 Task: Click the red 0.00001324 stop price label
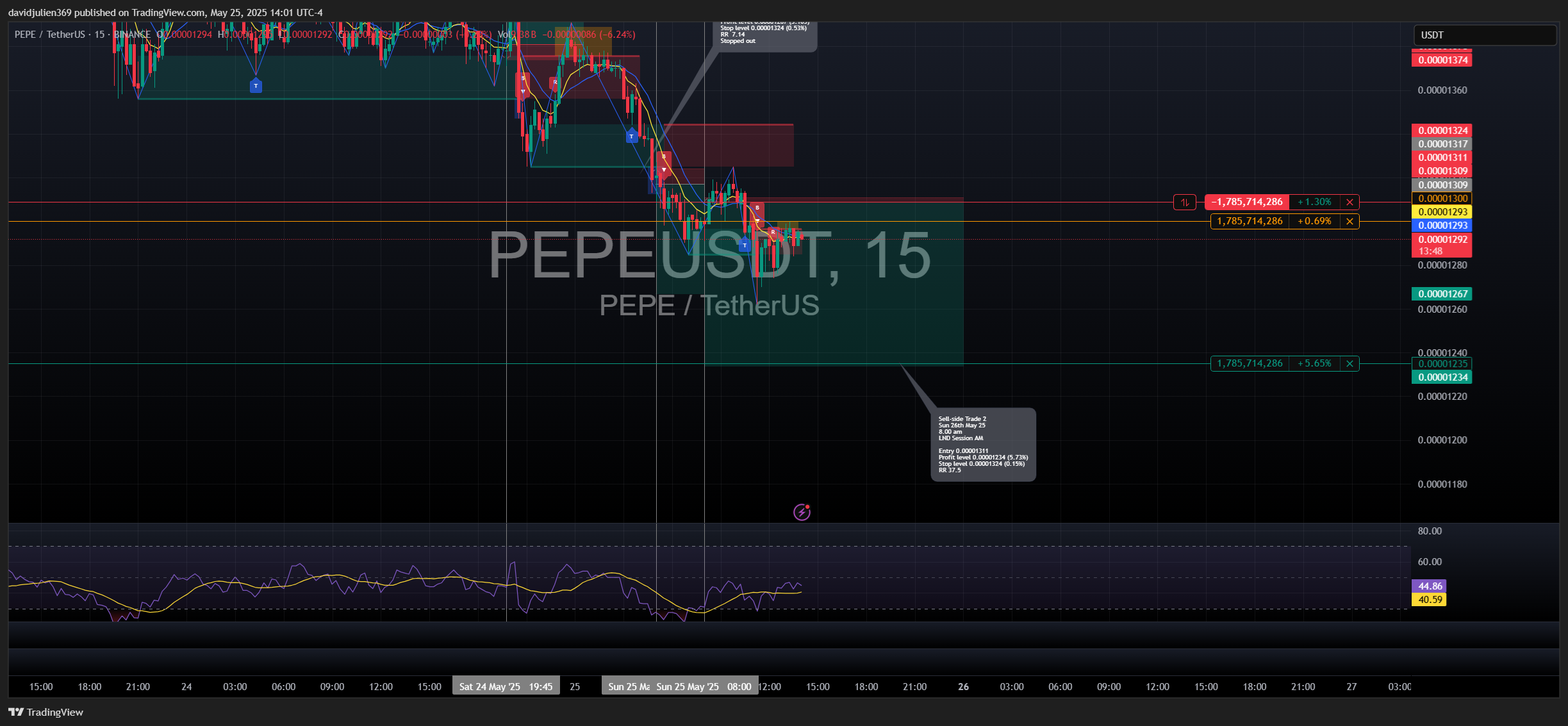click(1442, 130)
